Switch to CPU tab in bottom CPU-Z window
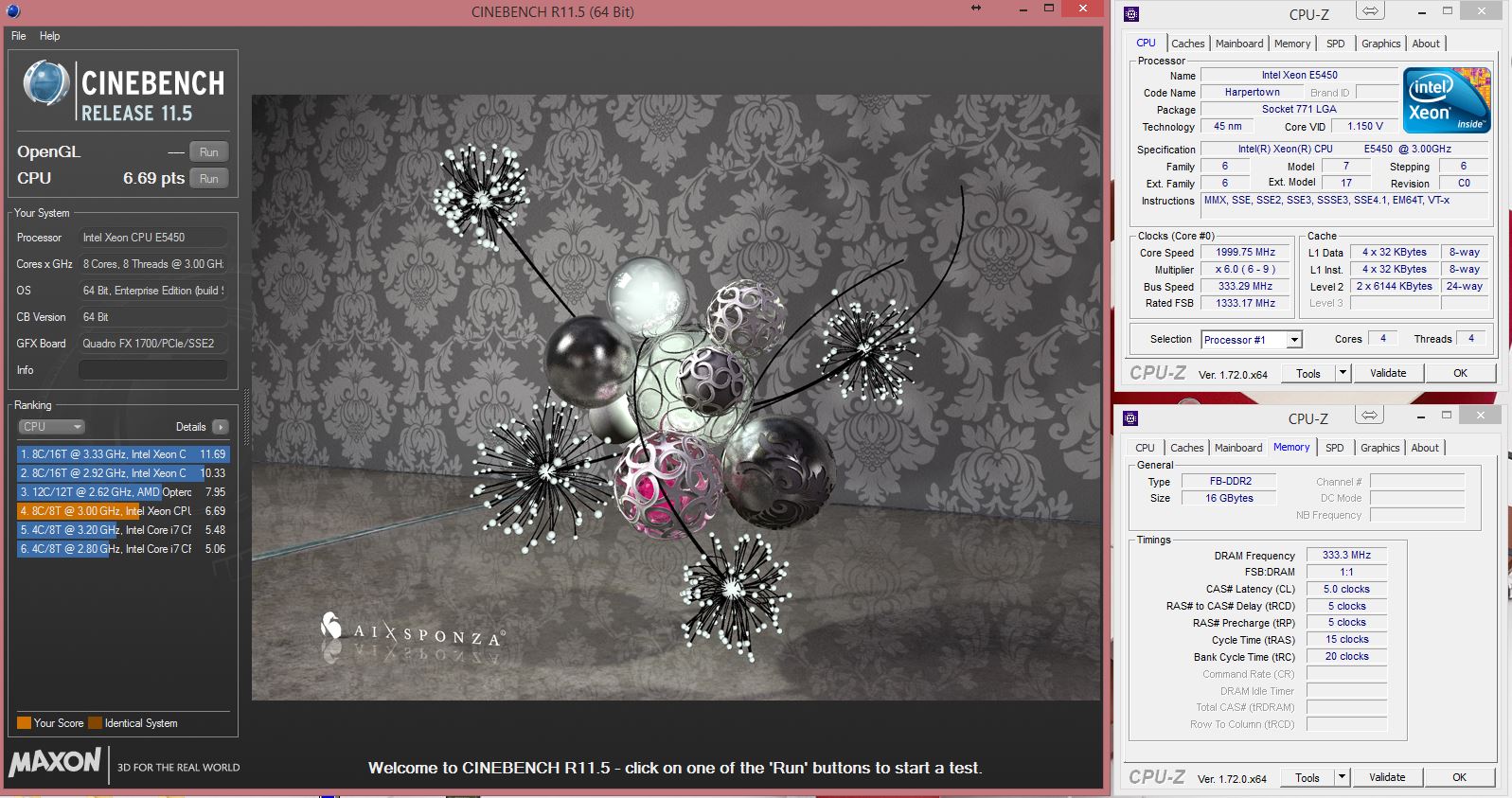The width and height of the screenshot is (1512, 798). [x=1145, y=448]
